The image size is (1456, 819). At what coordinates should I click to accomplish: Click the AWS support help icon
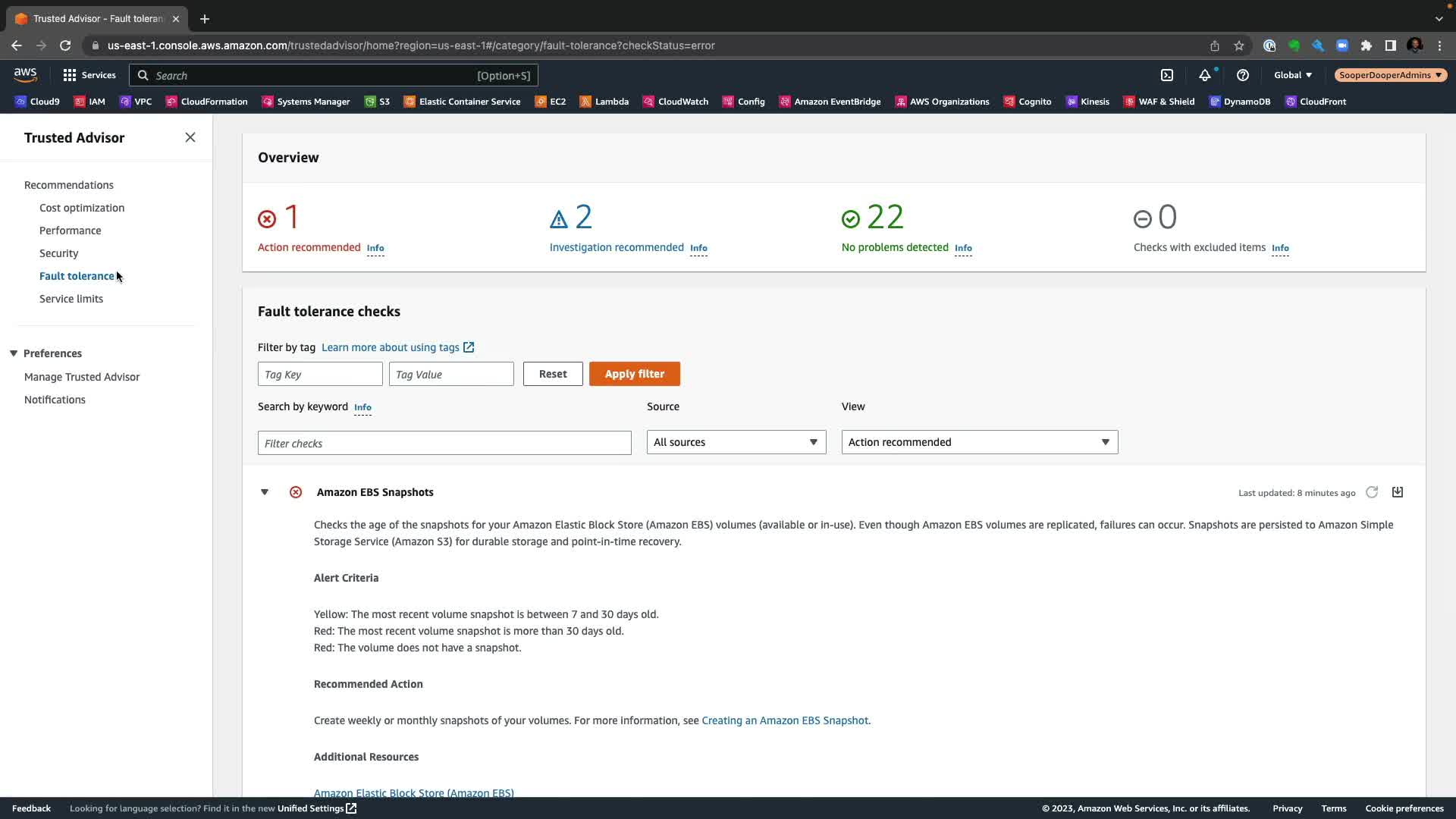(1242, 75)
